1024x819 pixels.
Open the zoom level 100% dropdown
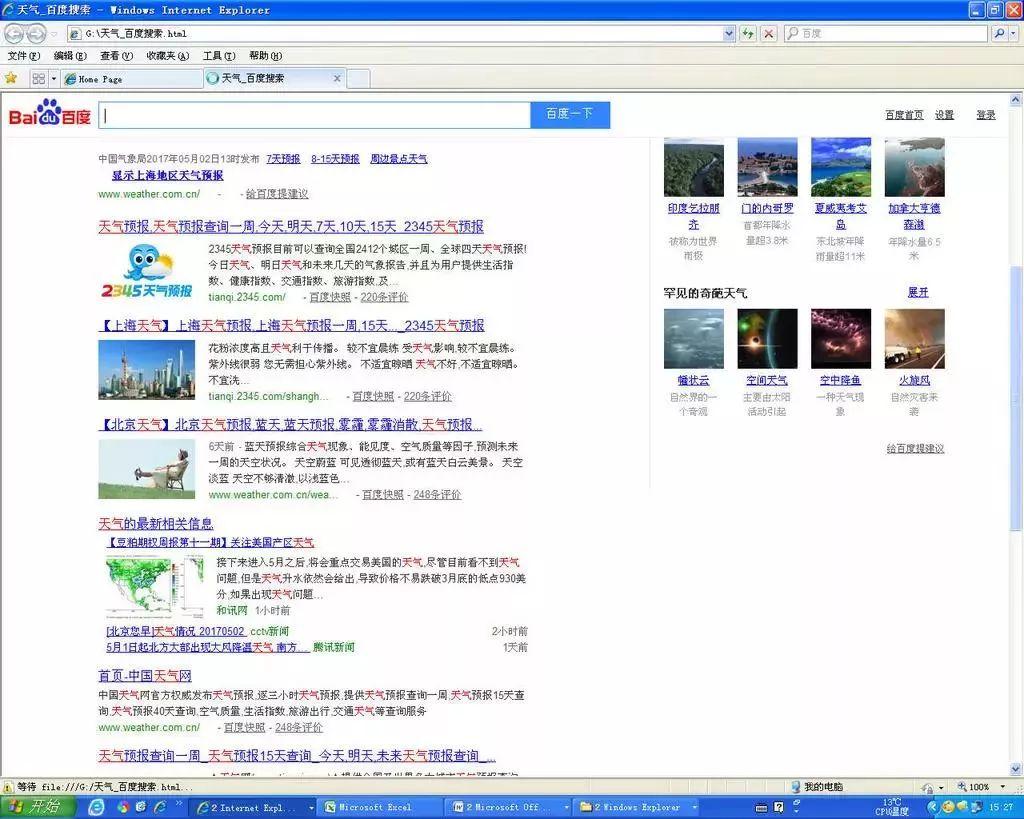982,787
